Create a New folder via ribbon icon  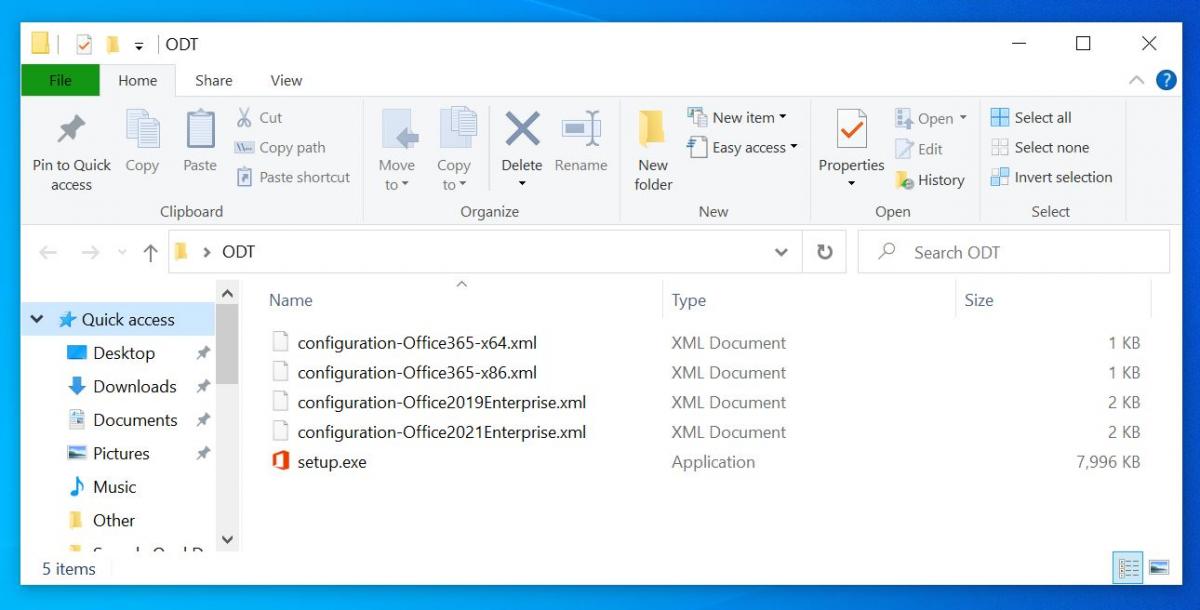click(653, 131)
